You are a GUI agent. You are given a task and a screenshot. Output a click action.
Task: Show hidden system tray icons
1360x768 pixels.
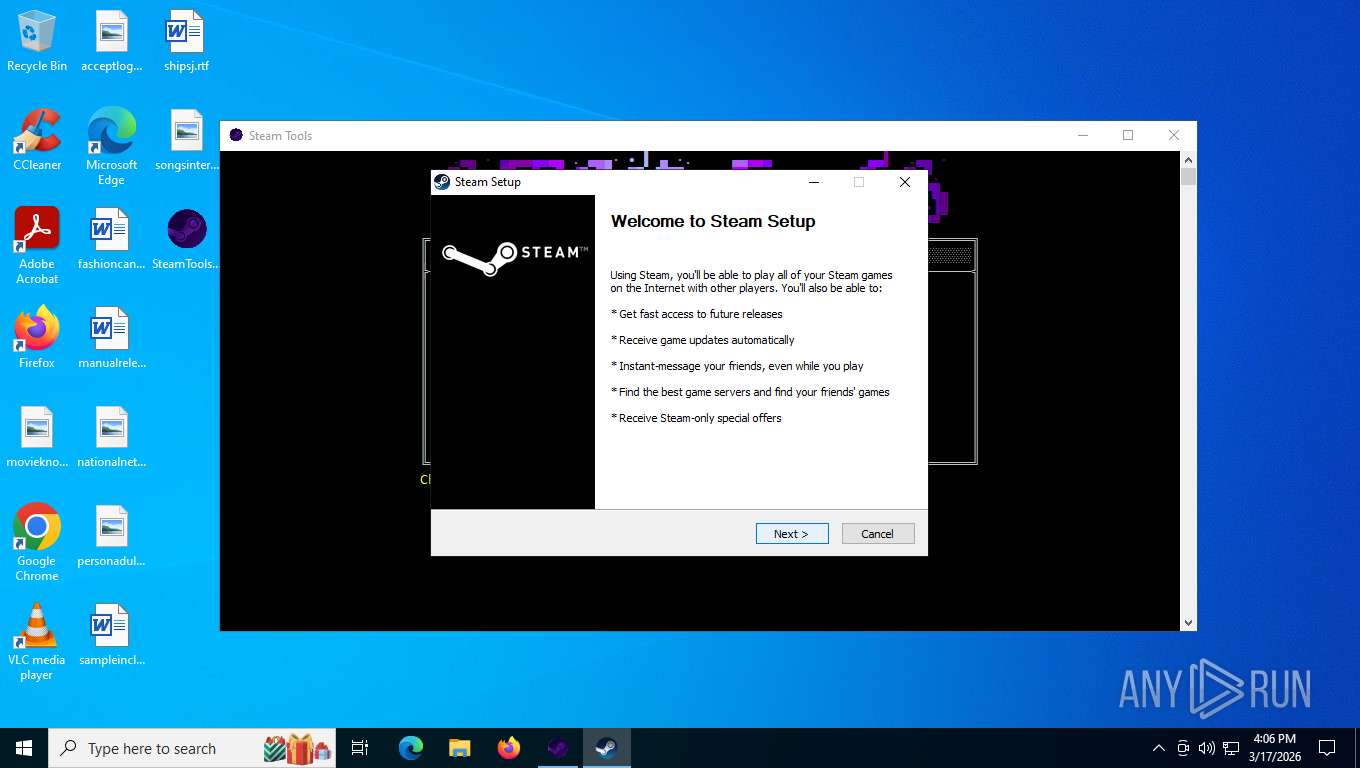[1159, 748]
